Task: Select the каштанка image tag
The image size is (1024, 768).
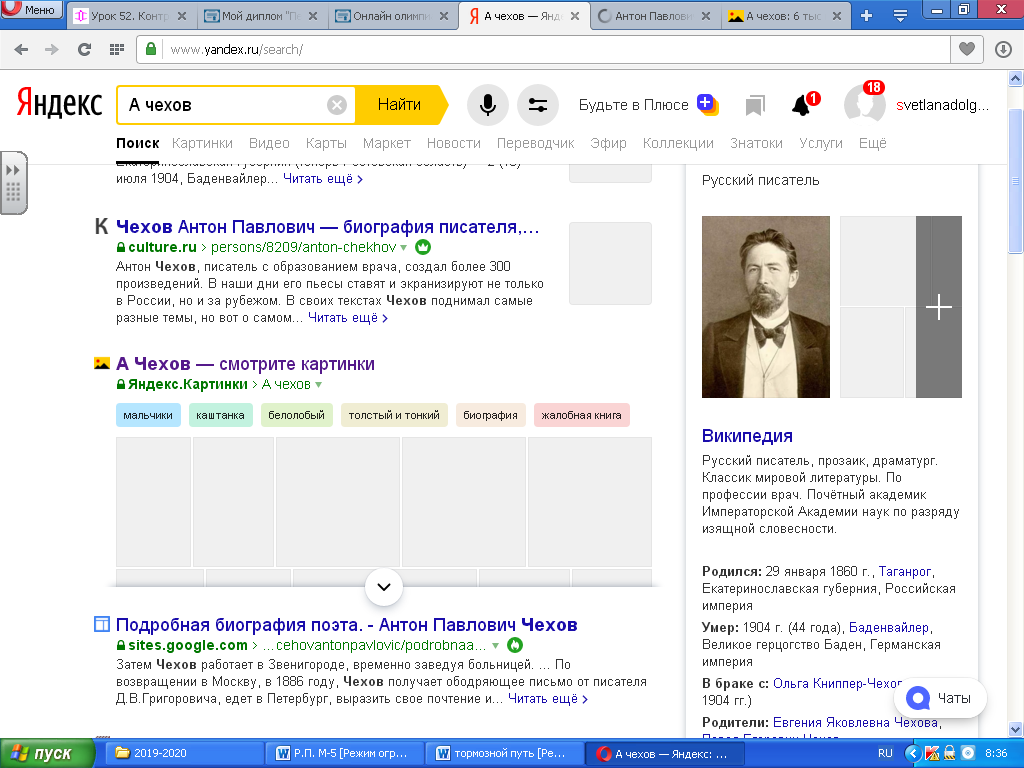Action: pyautogui.click(x=221, y=415)
